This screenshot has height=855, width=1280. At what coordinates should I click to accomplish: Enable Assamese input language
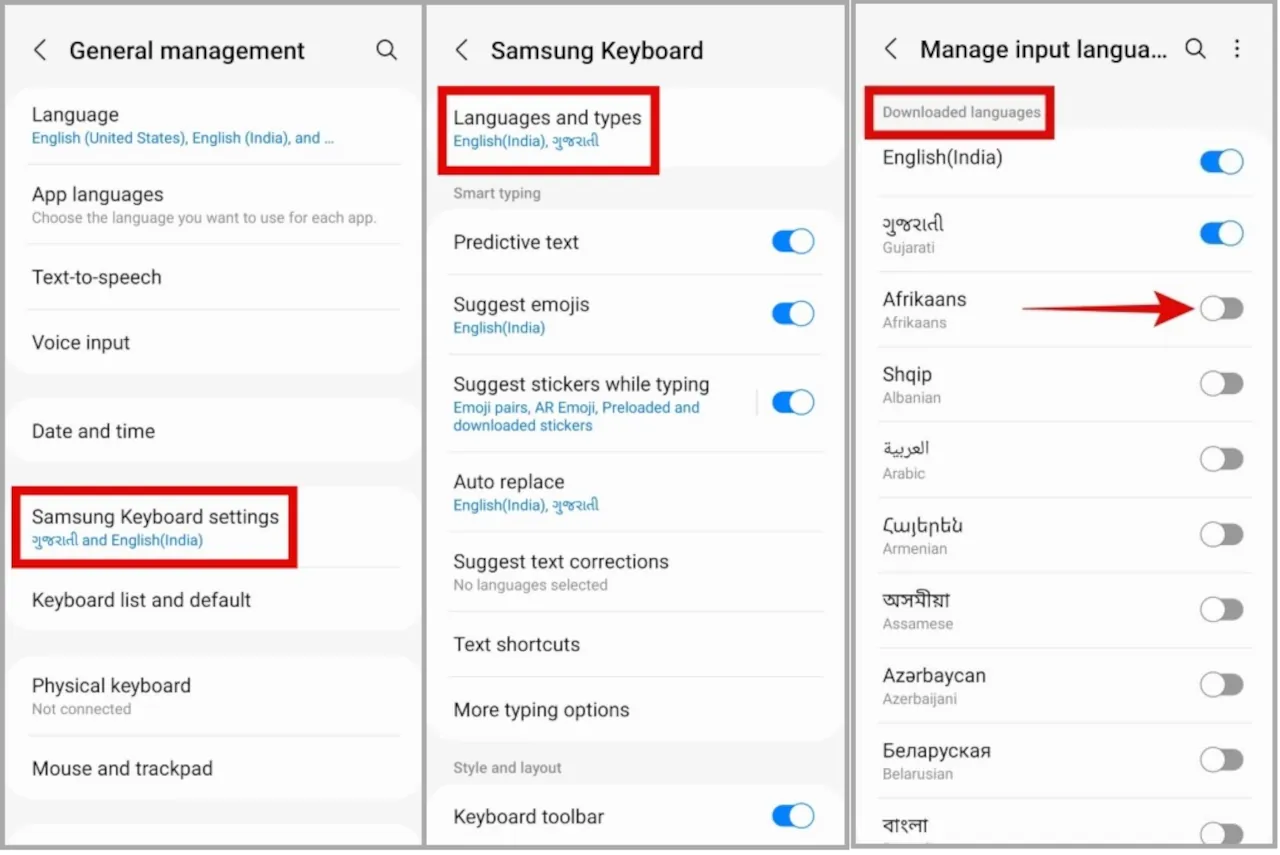1222,610
